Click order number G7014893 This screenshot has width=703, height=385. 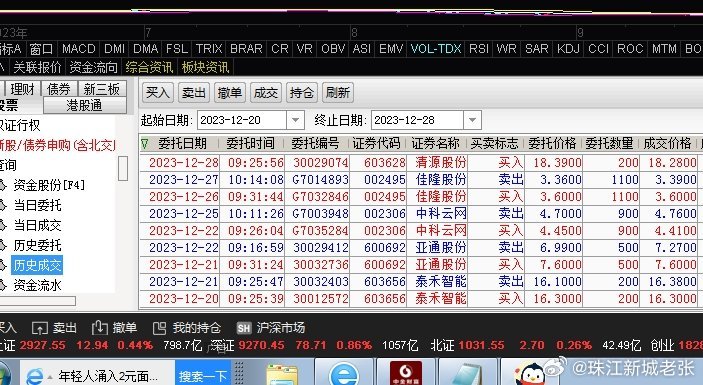pyautogui.click(x=320, y=179)
